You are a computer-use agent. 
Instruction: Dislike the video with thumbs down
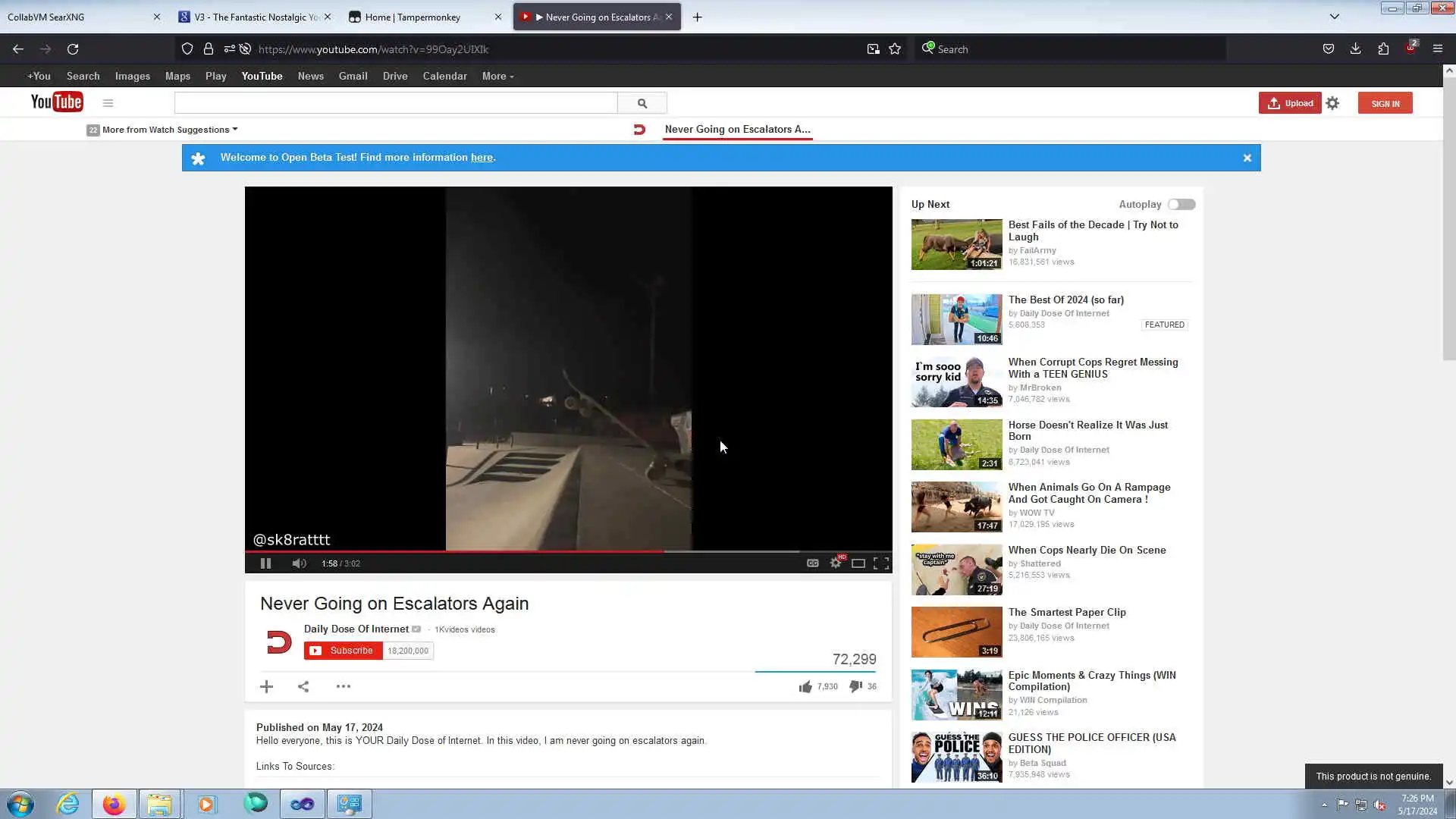pos(856,686)
